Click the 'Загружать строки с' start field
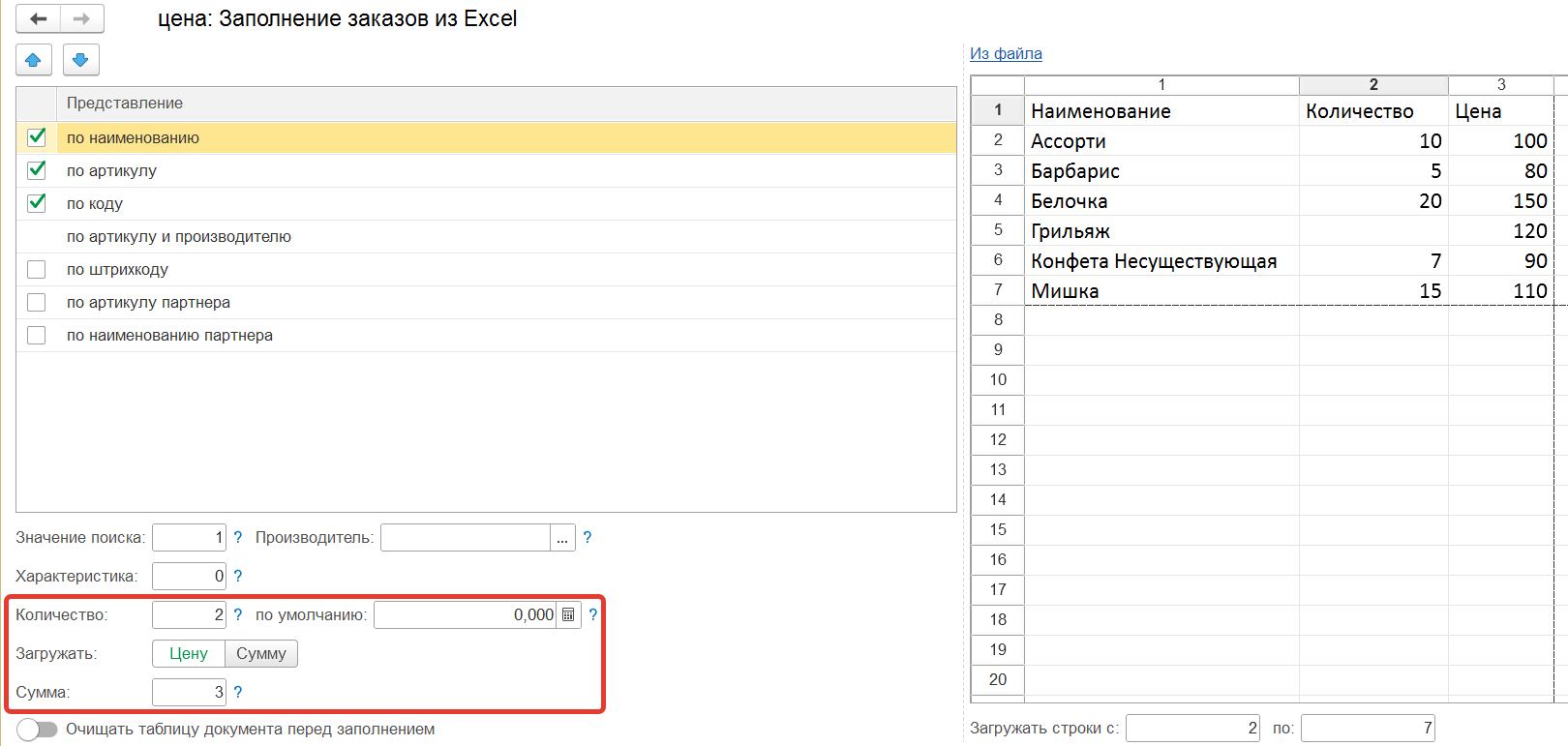The image size is (1568, 746). click(1192, 729)
